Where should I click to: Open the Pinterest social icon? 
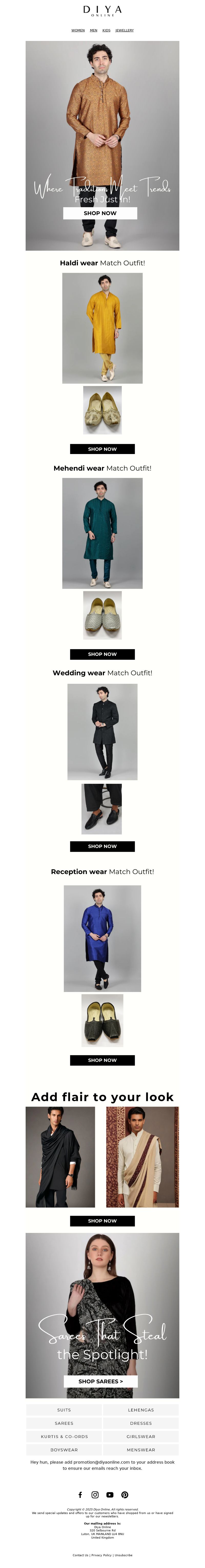pyautogui.click(x=125, y=1495)
